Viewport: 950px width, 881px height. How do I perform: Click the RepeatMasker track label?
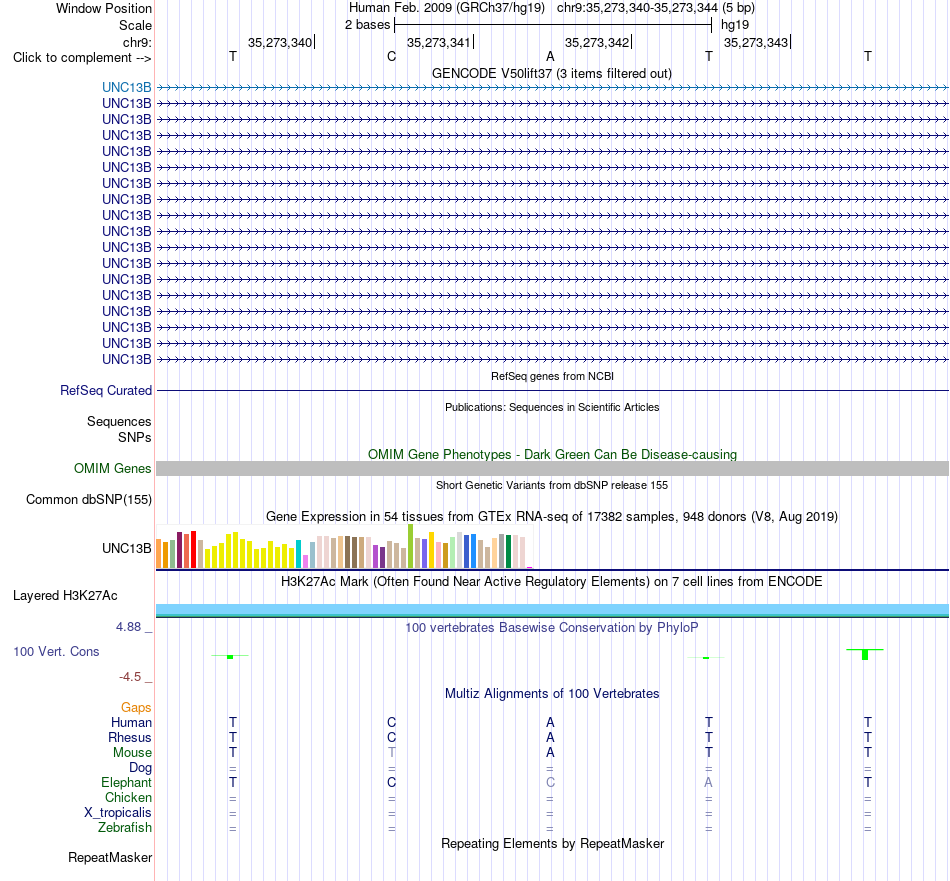coord(110,857)
